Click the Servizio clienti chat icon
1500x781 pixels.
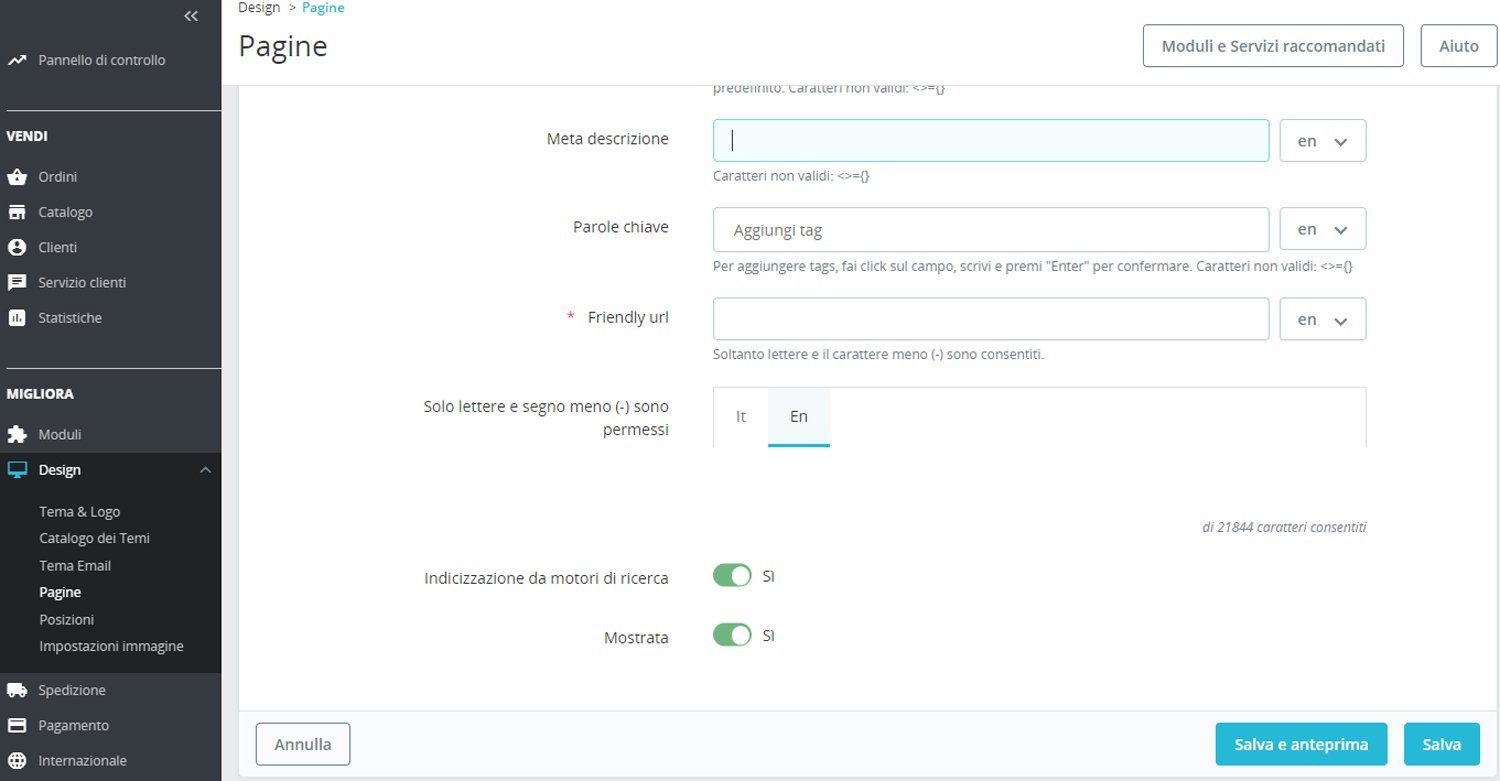tap(17, 282)
